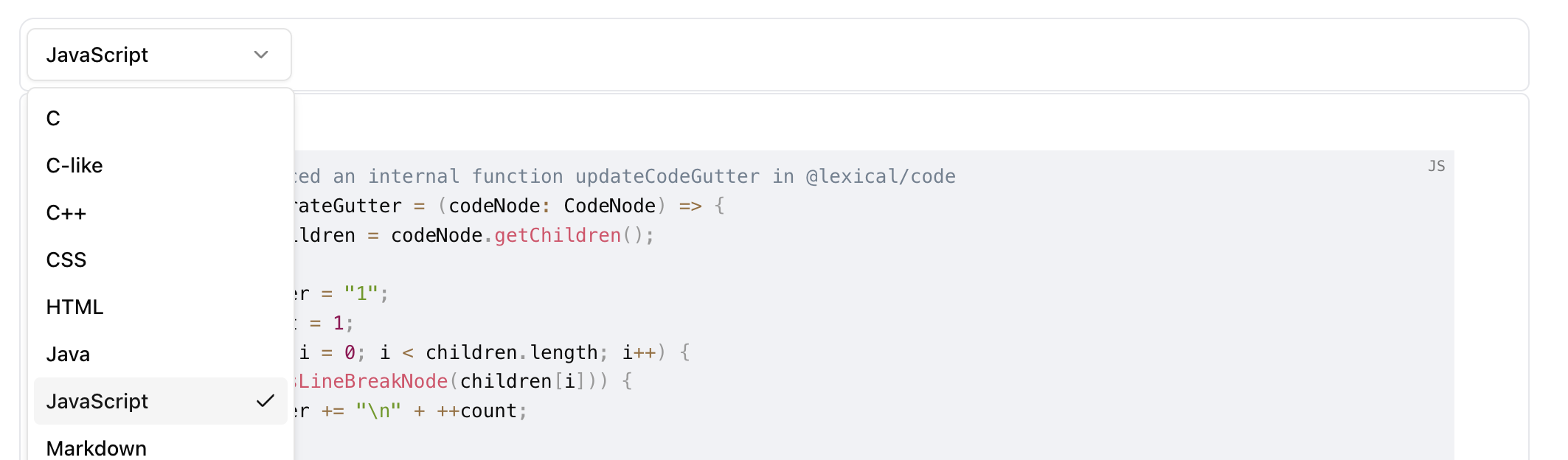Select the highlighted JavaScript option
The height and width of the screenshot is (460, 1568).
97,401
